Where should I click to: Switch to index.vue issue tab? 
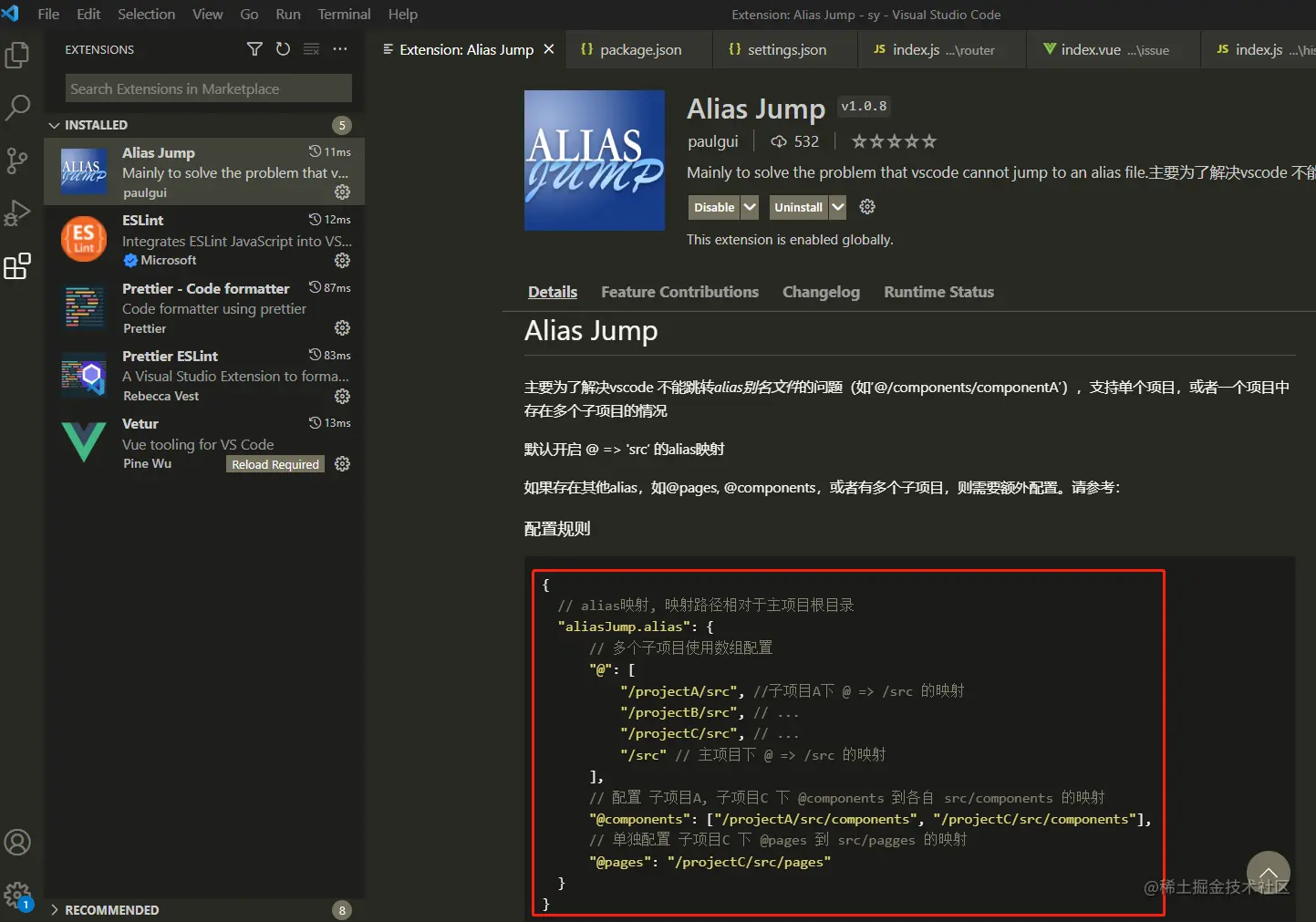pos(1114,49)
